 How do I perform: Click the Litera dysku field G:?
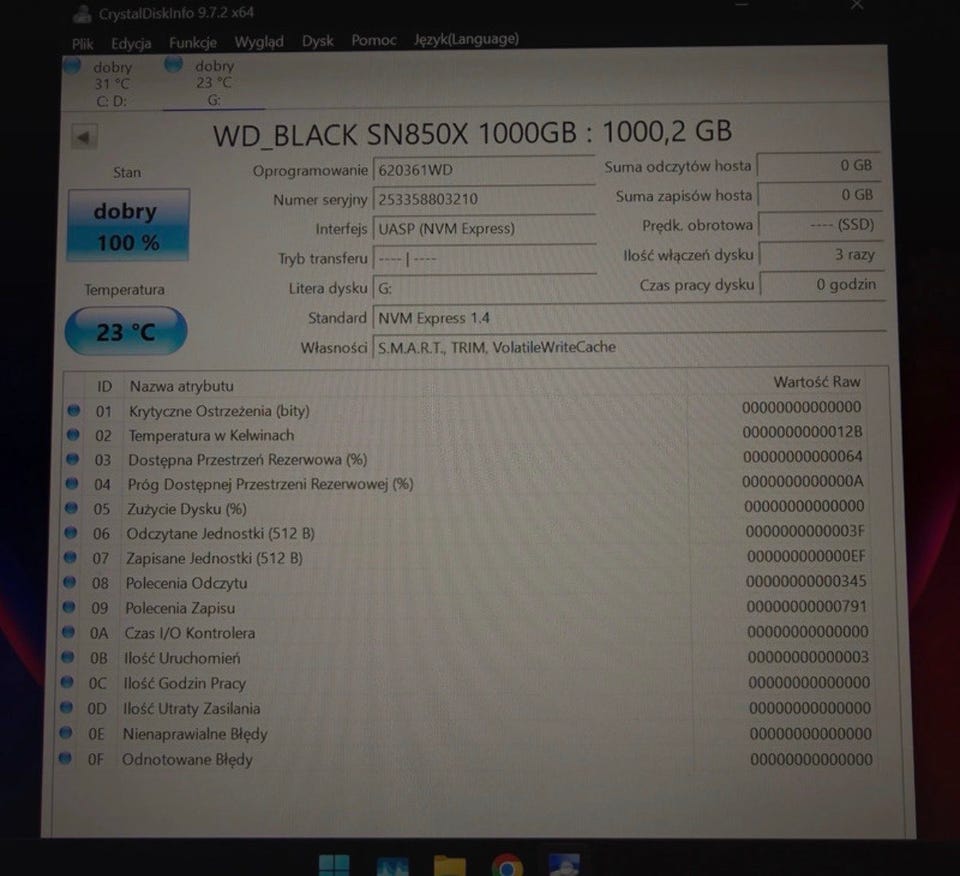484,288
